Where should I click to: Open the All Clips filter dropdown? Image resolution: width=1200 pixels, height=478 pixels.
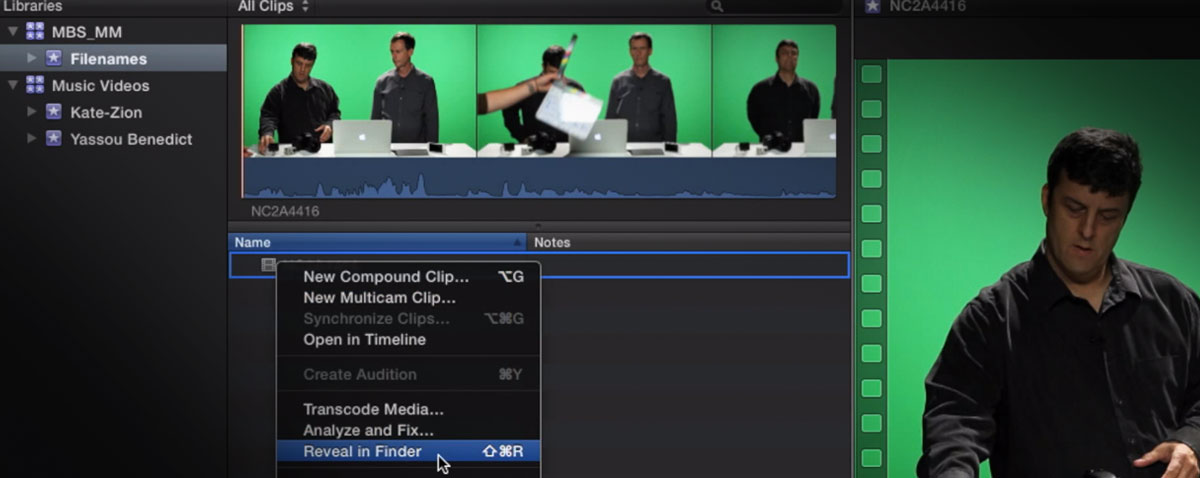point(273,6)
